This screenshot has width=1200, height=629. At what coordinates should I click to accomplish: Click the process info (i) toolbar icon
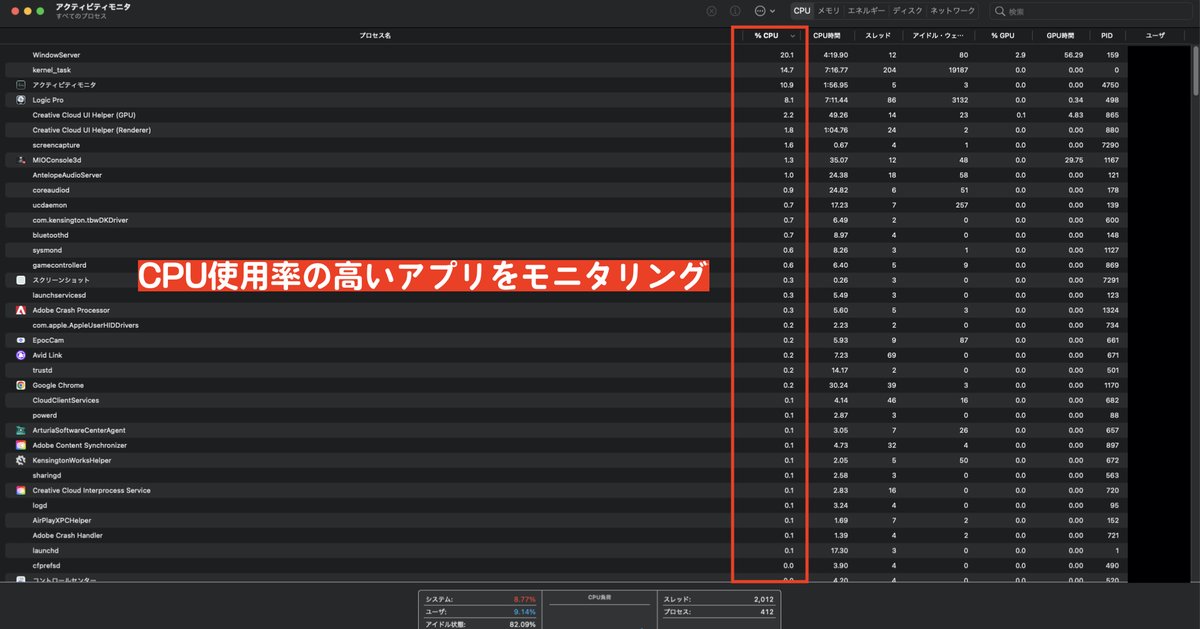click(735, 11)
